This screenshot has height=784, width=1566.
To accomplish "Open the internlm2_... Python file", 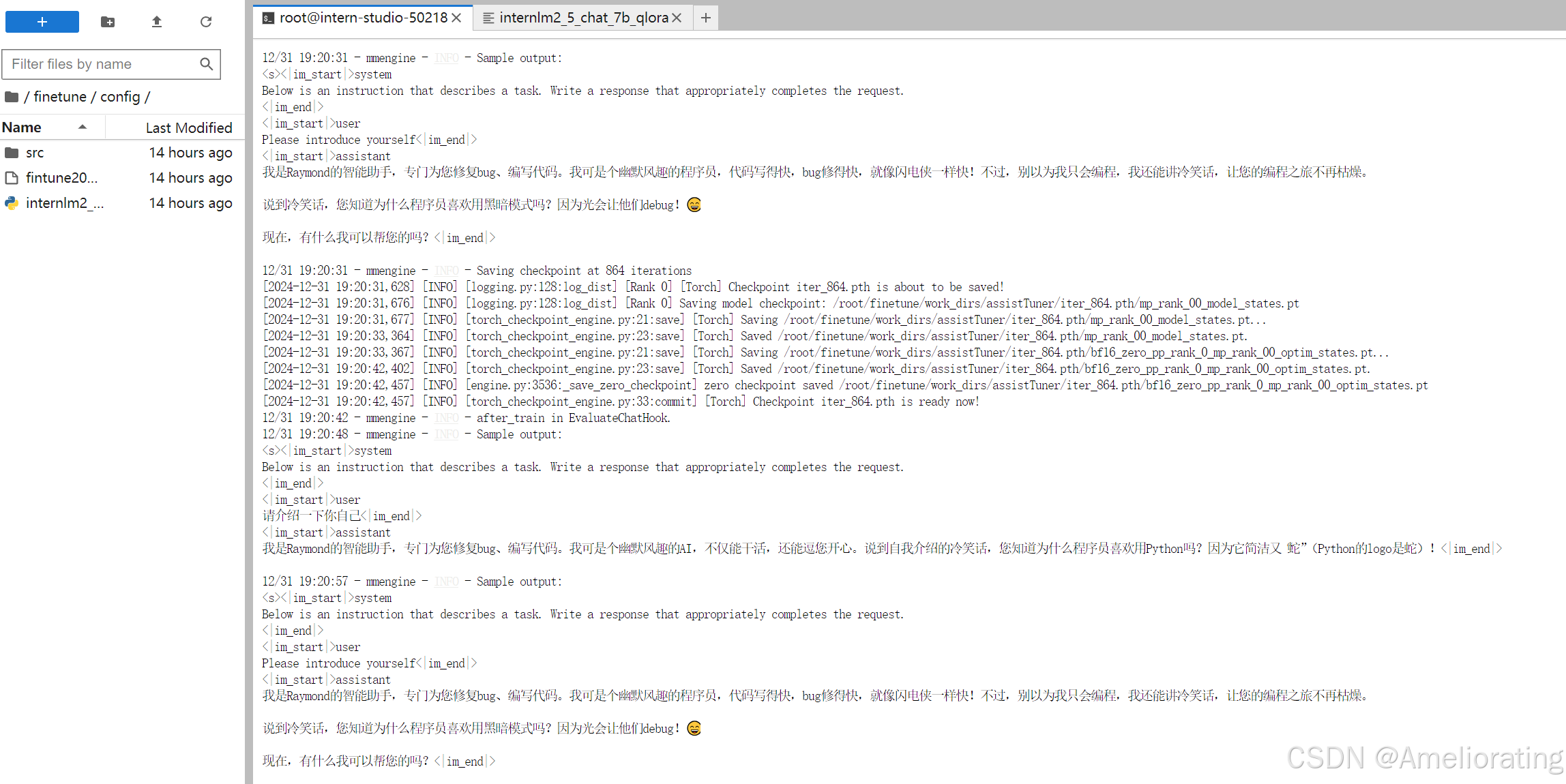I will click(x=64, y=203).
